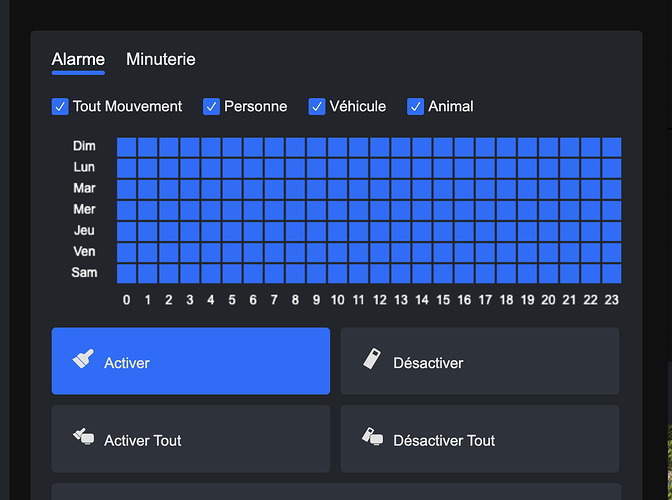Click the brush icon on Activer Tout

(83, 437)
